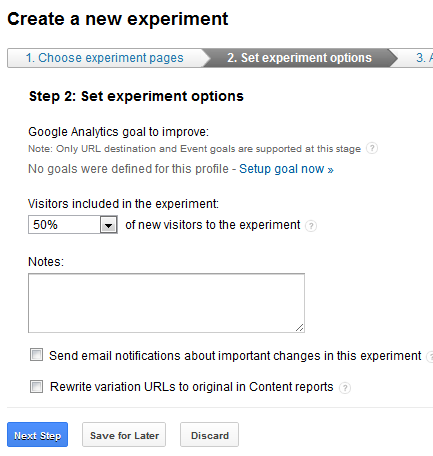The height and width of the screenshot is (456, 433).
Task: Click help icon after 'new visitors to the experiment'
Action: [311, 226]
